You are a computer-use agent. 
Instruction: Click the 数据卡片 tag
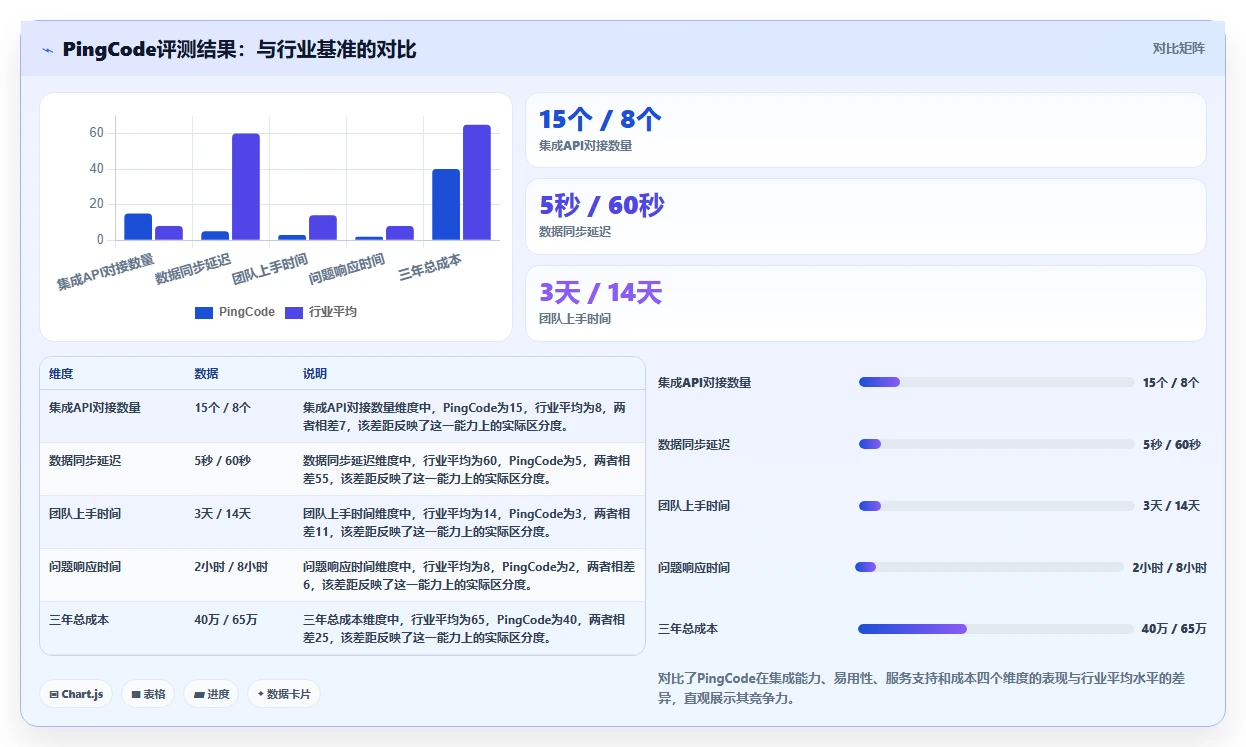click(x=284, y=694)
